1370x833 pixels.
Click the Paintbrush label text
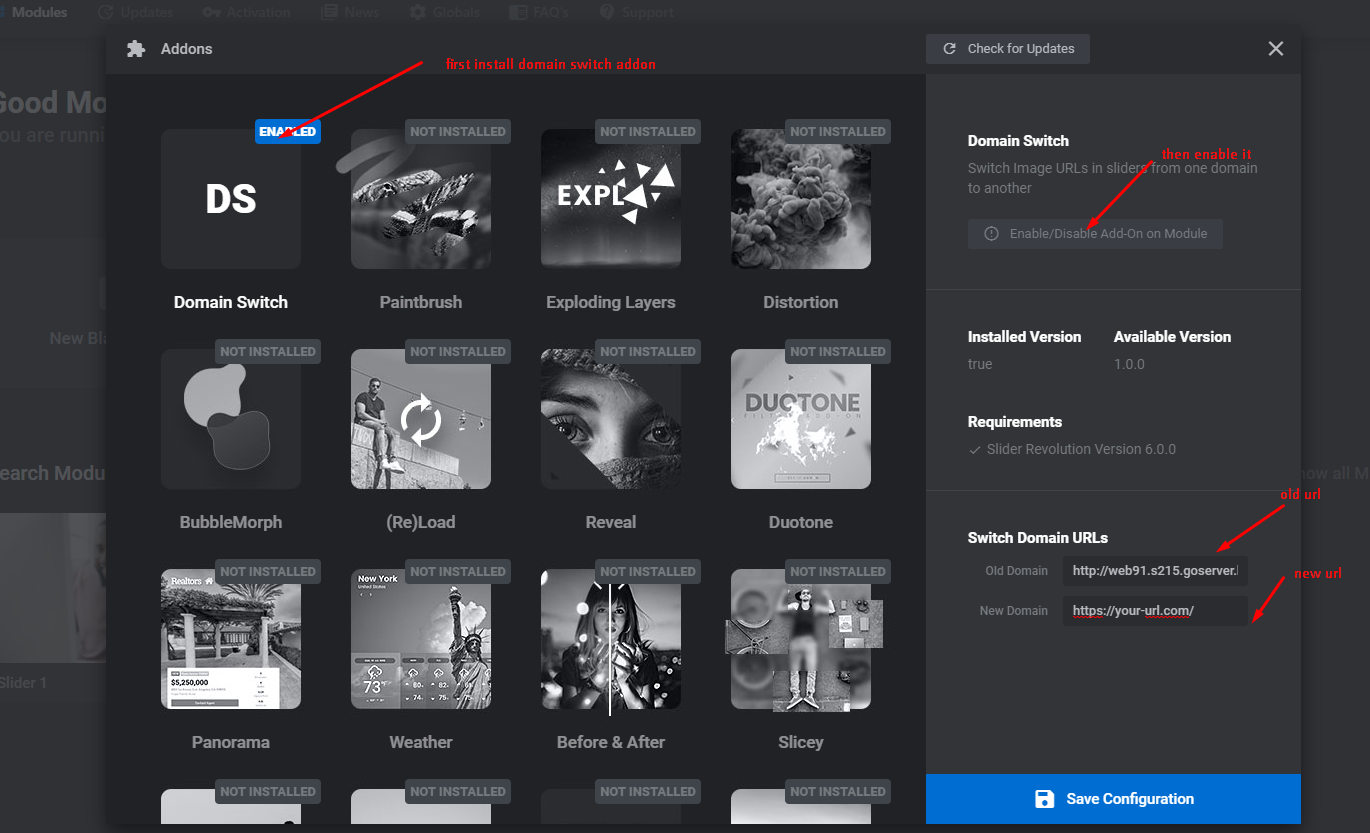click(421, 302)
